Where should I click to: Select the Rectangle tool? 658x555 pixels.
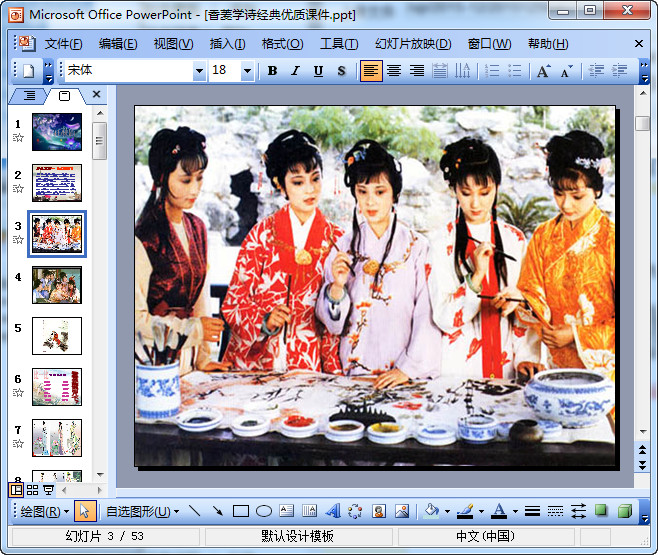(x=240, y=511)
